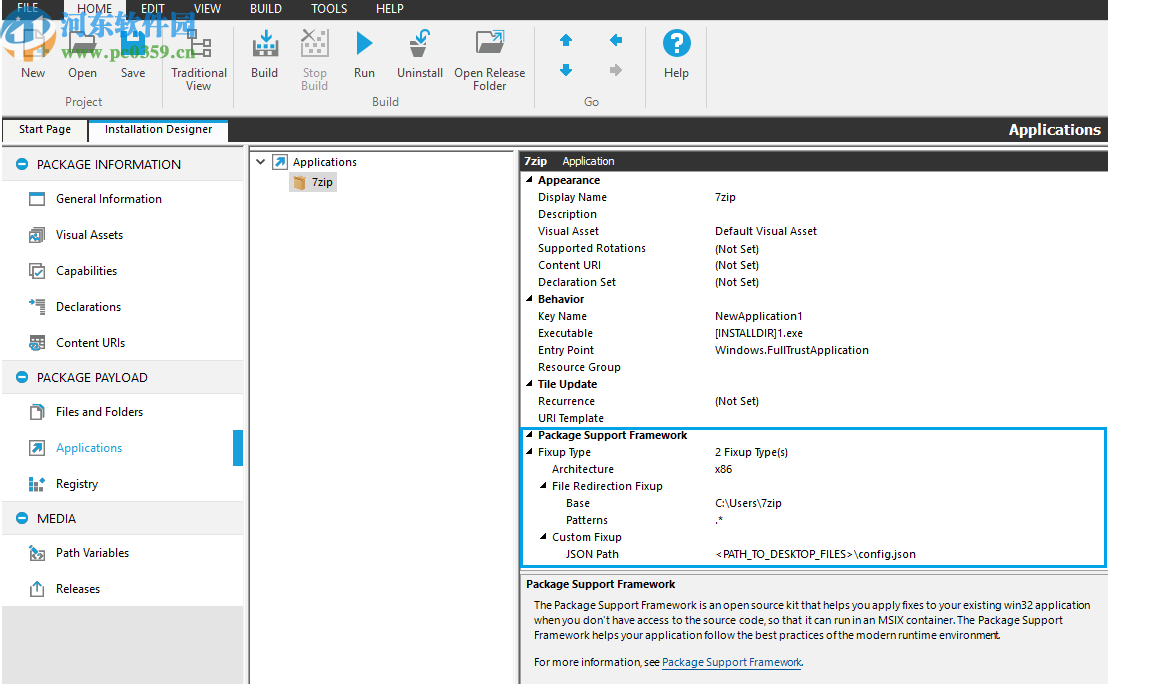The height and width of the screenshot is (684, 1150).
Task: Collapse the Appearance property group
Action: point(528,179)
